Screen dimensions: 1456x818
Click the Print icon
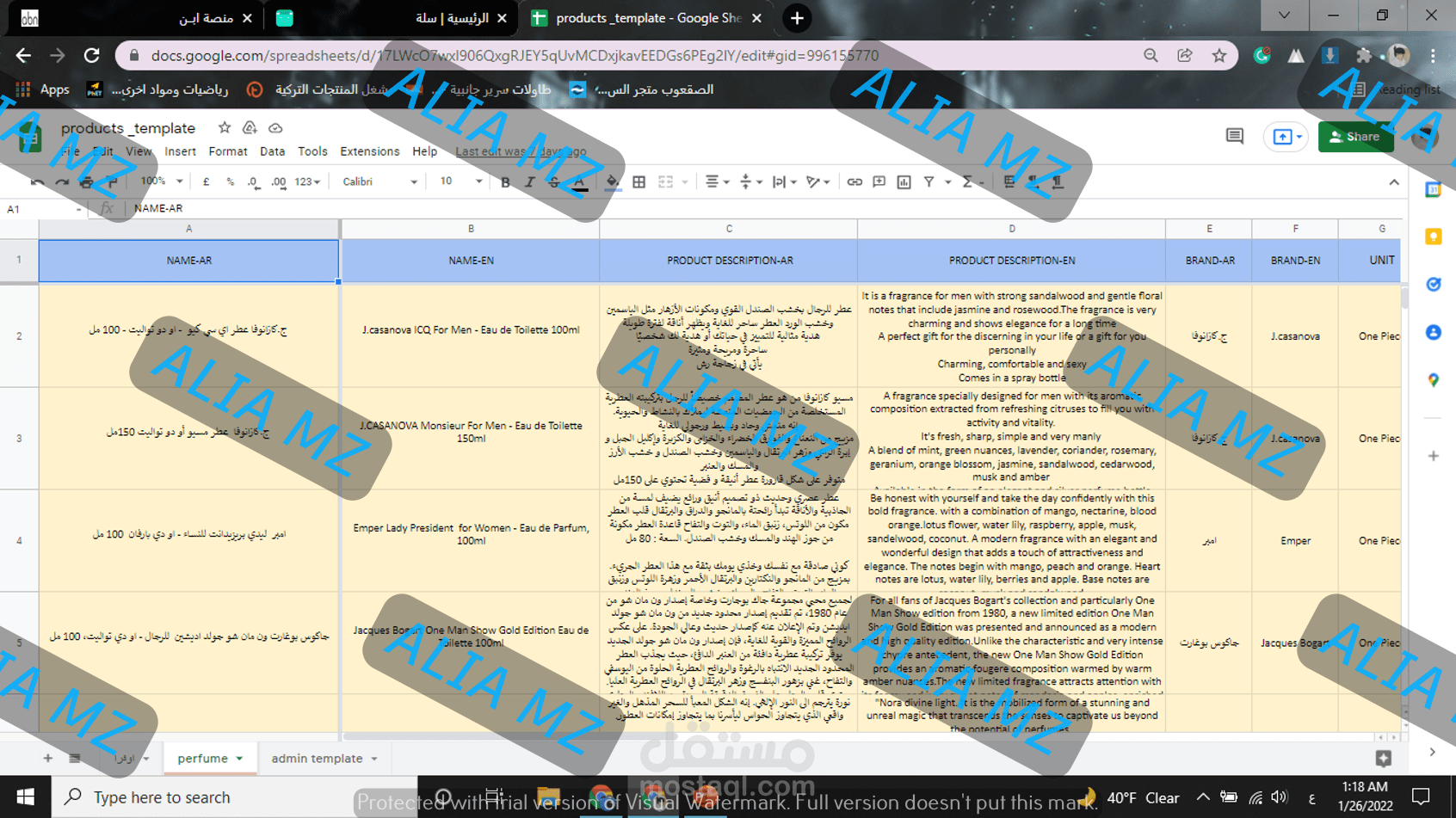(x=87, y=182)
